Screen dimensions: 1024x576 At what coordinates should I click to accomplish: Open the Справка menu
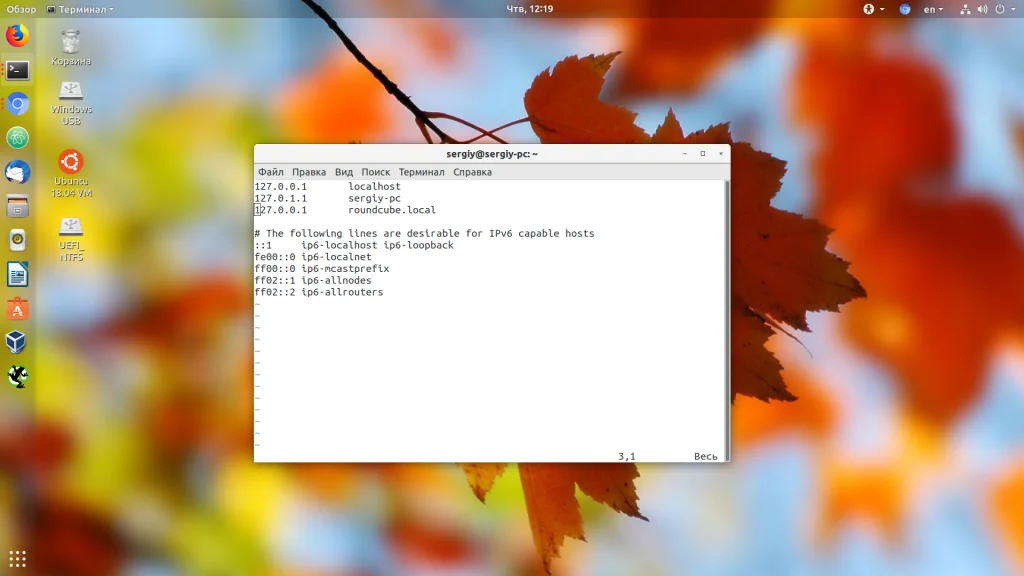(x=472, y=172)
